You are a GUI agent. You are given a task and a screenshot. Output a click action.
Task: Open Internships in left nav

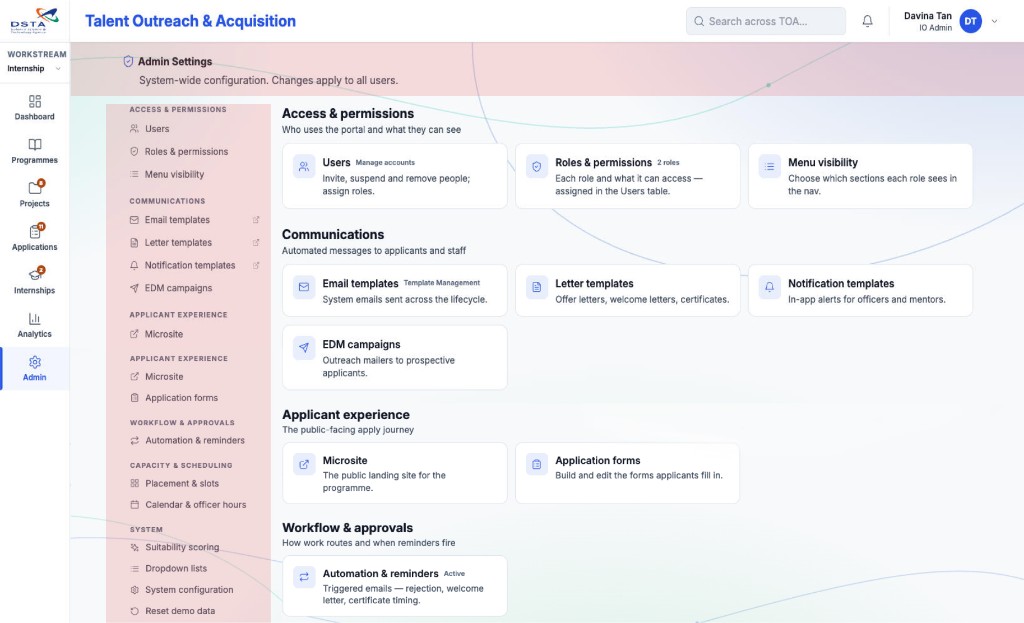(x=35, y=281)
